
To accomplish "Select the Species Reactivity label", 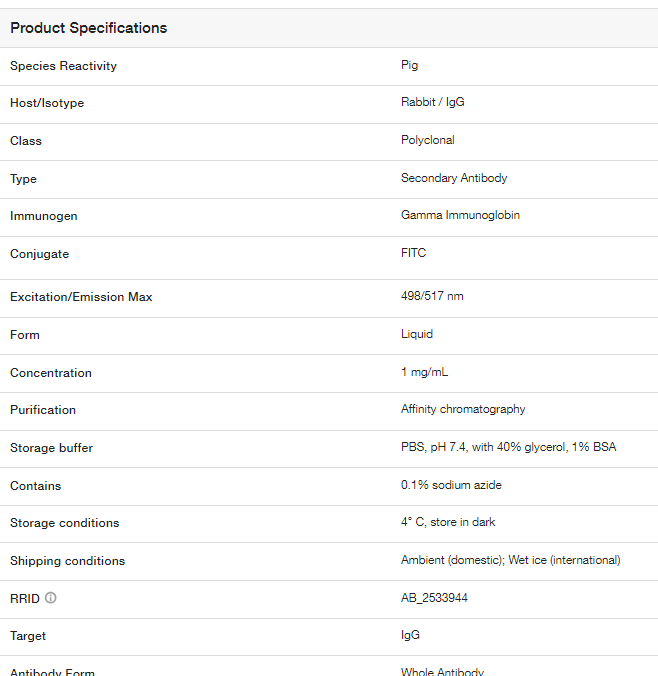I will pos(63,66).
